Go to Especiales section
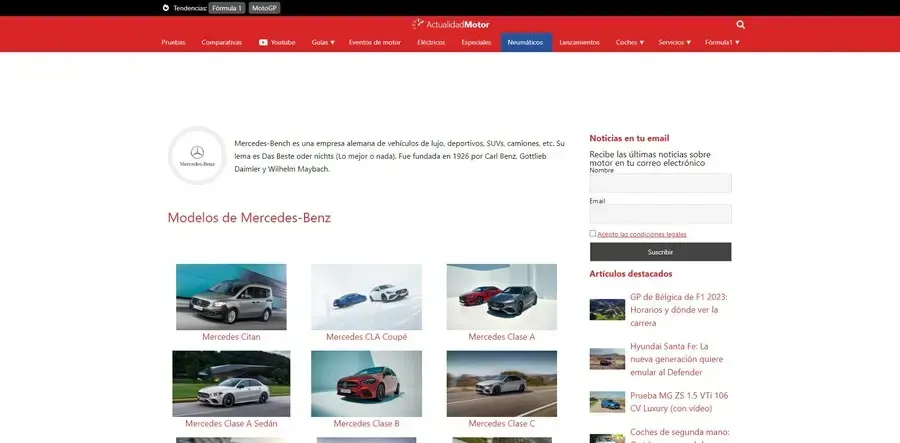Image resolution: width=900 pixels, height=443 pixels. coord(476,42)
